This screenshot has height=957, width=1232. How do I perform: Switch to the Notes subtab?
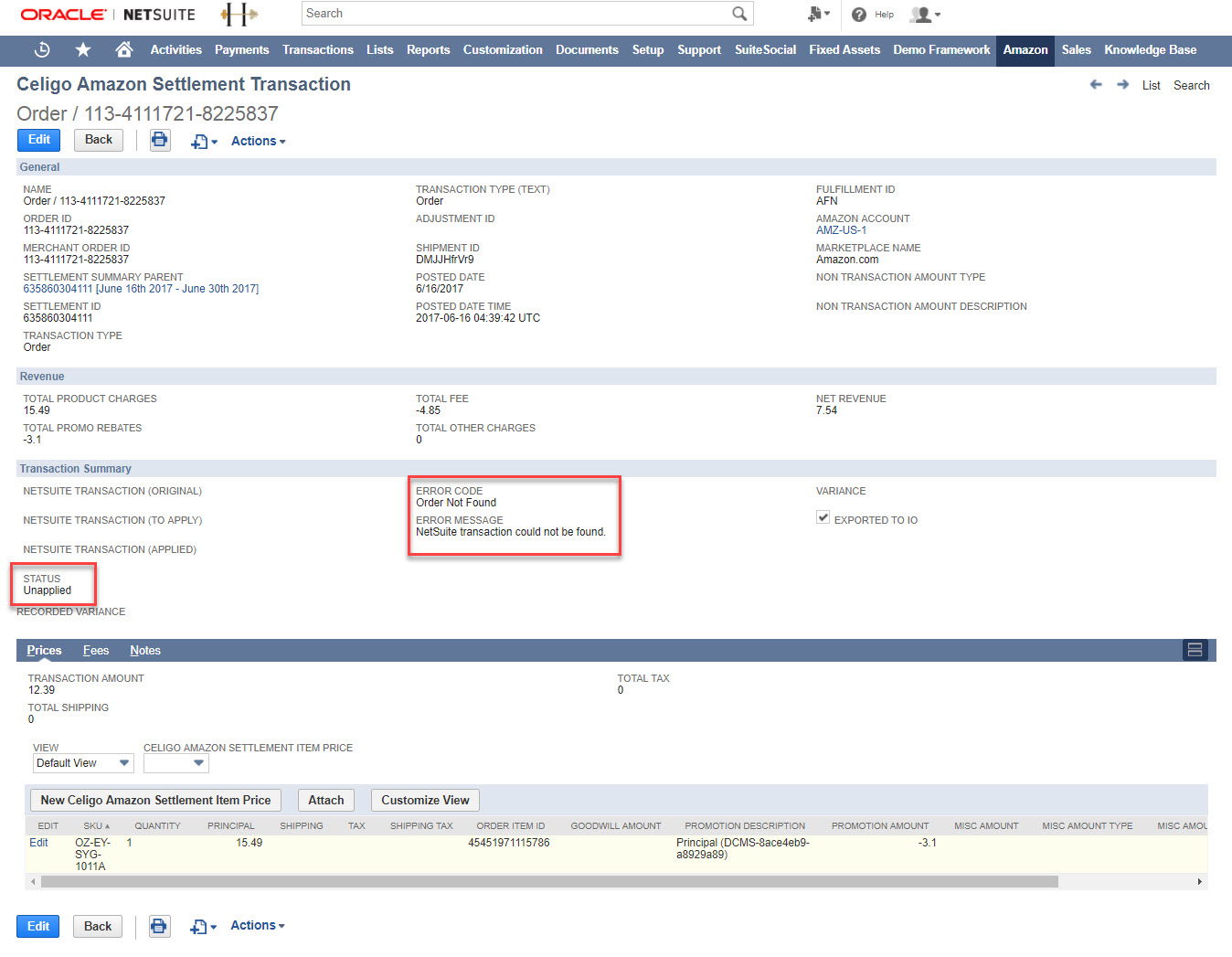145,650
